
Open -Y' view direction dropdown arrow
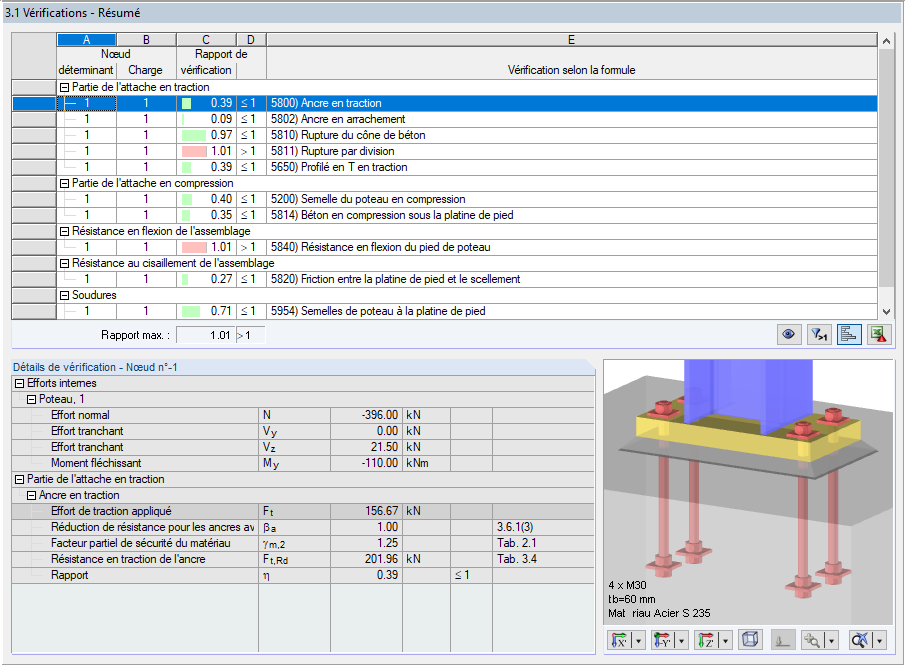(x=681, y=640)
